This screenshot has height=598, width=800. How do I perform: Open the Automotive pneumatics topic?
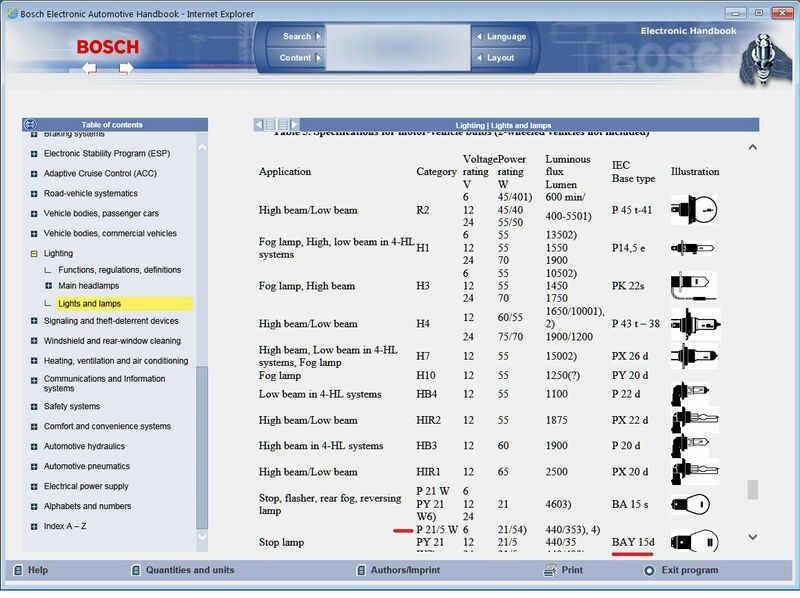pos(87,466)
